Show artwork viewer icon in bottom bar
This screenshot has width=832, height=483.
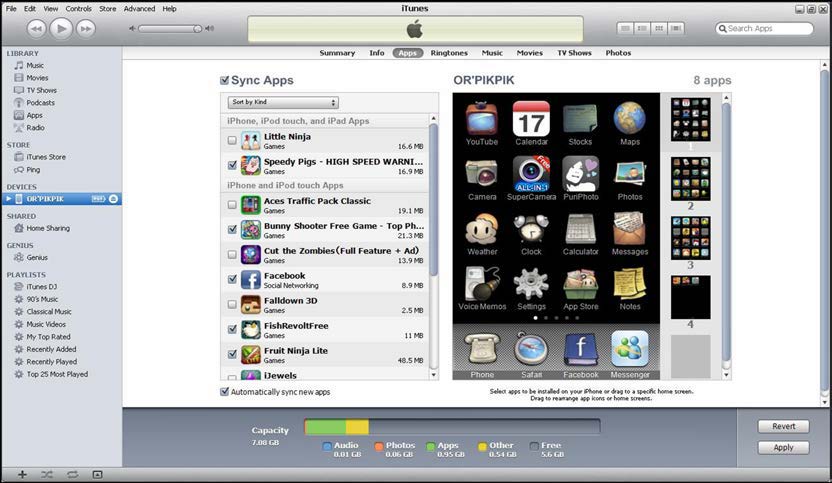[97, 475]
